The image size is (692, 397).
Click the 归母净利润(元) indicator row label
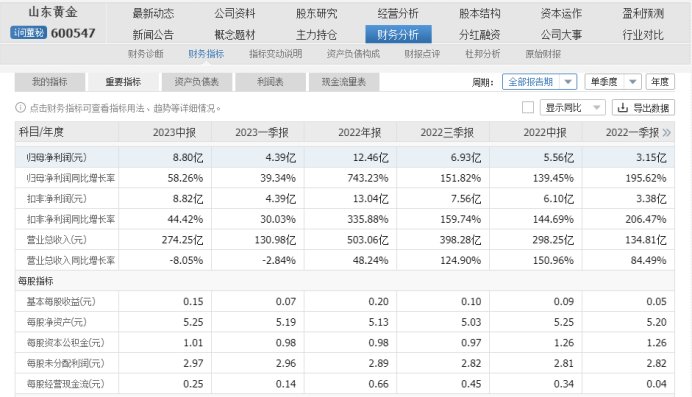[56, 157]
